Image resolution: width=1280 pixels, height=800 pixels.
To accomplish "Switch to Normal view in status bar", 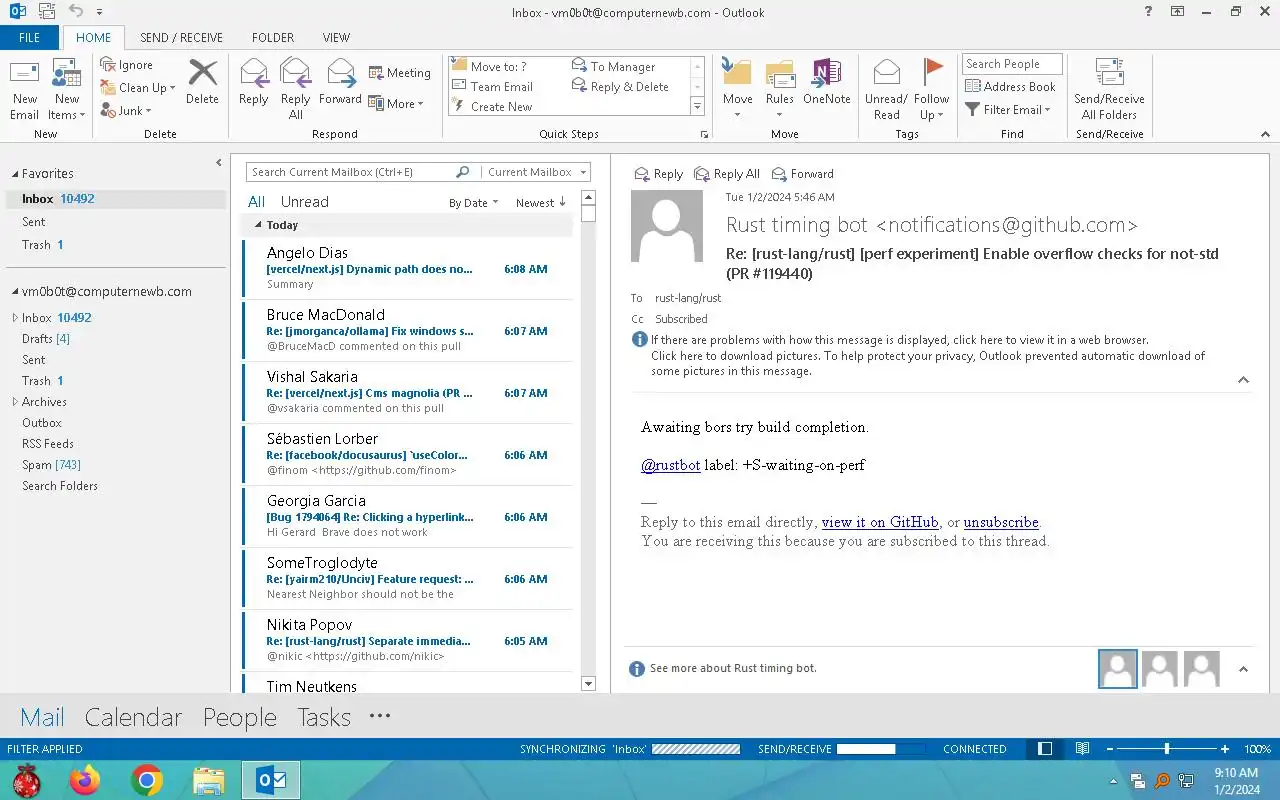I will [1045, 749].
